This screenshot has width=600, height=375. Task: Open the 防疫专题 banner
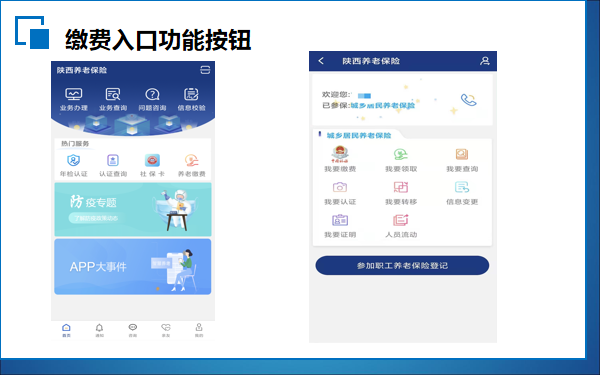coord(133,209)
